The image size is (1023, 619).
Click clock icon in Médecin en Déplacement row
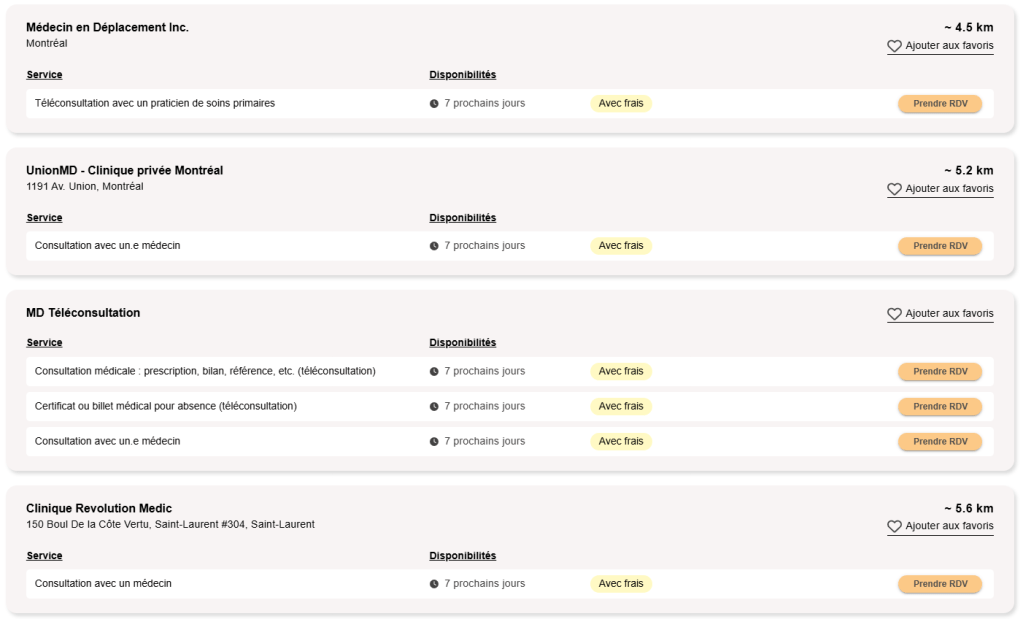pos(434,104)
